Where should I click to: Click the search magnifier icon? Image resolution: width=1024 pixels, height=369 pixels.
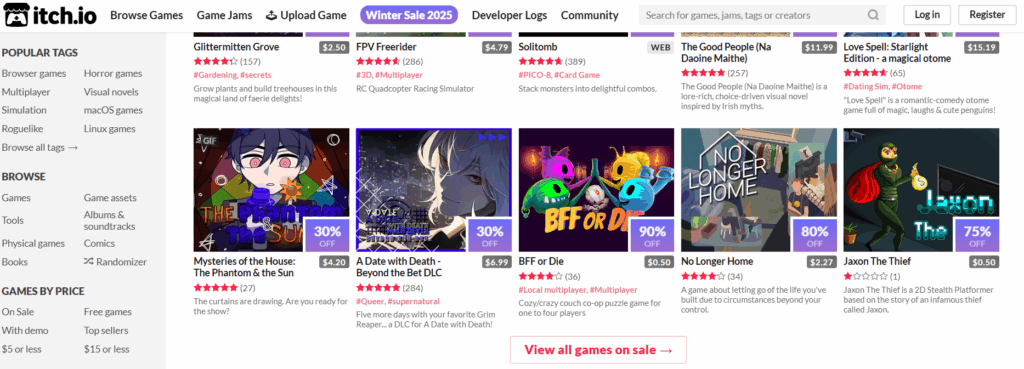(873, 15)
